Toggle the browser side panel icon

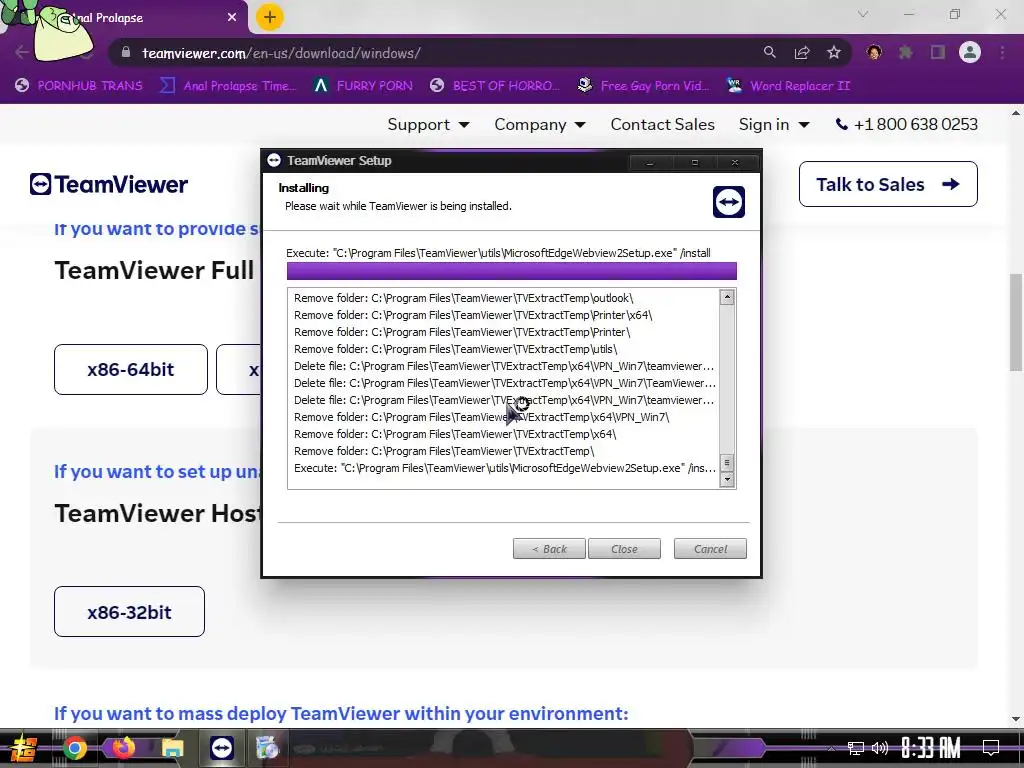(x=938, y=53)
